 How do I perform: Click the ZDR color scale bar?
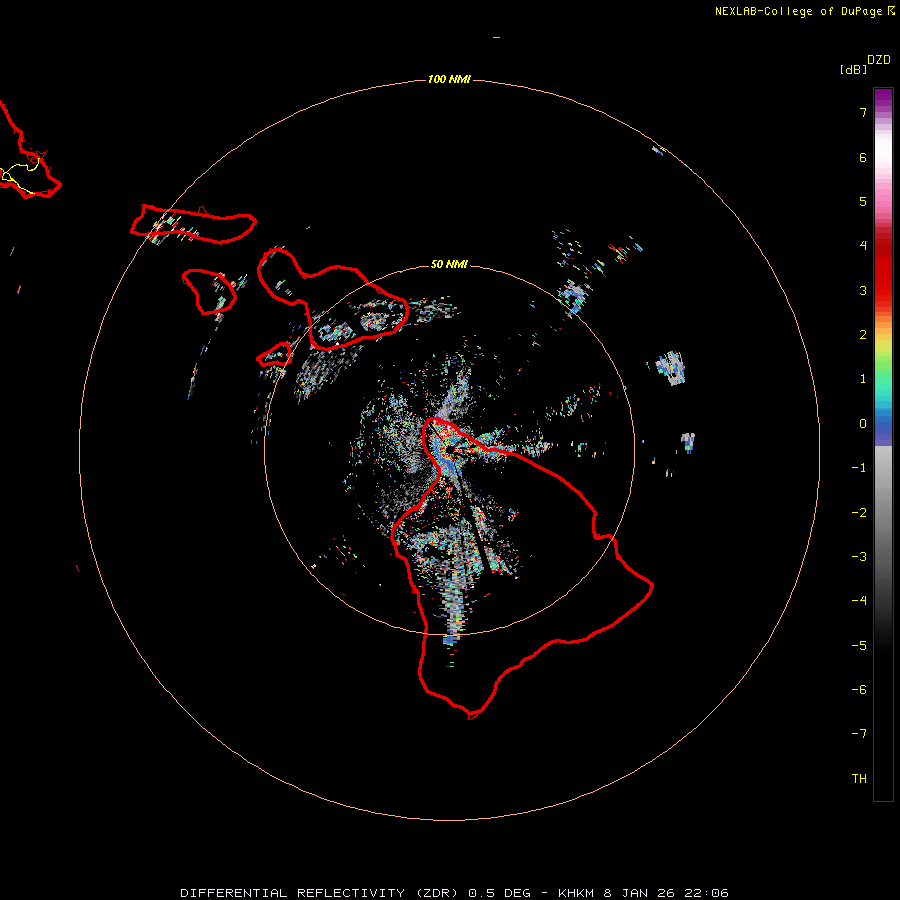[883, 444]
